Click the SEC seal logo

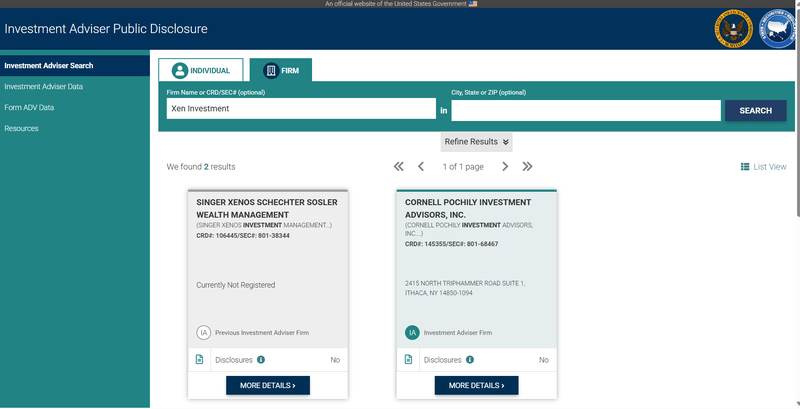click(x=733, y=31)
